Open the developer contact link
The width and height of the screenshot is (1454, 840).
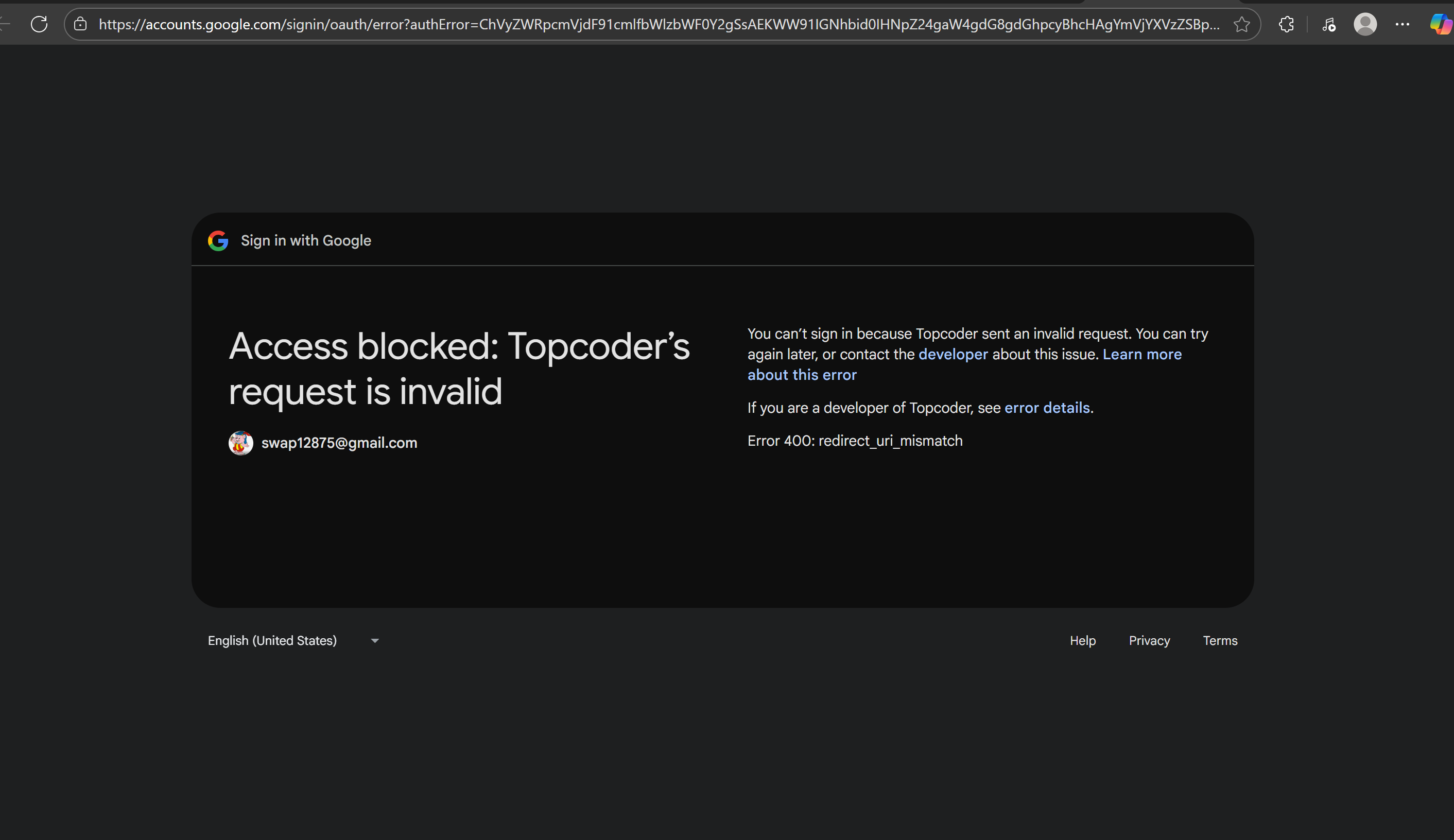[953, 354]
